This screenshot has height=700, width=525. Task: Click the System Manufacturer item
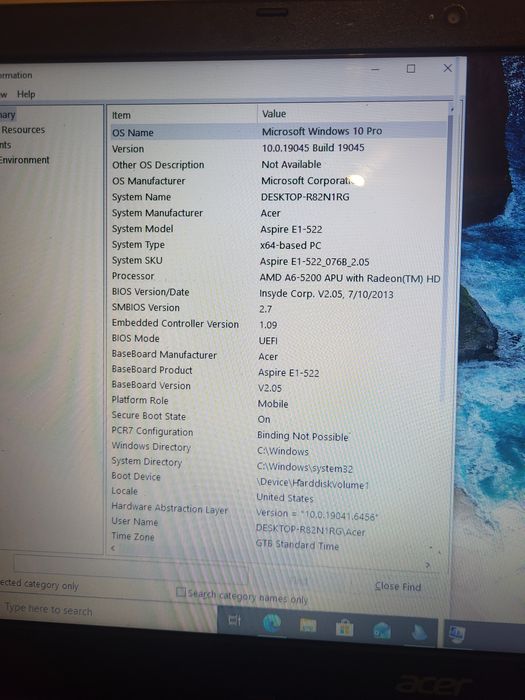(157, 213)
